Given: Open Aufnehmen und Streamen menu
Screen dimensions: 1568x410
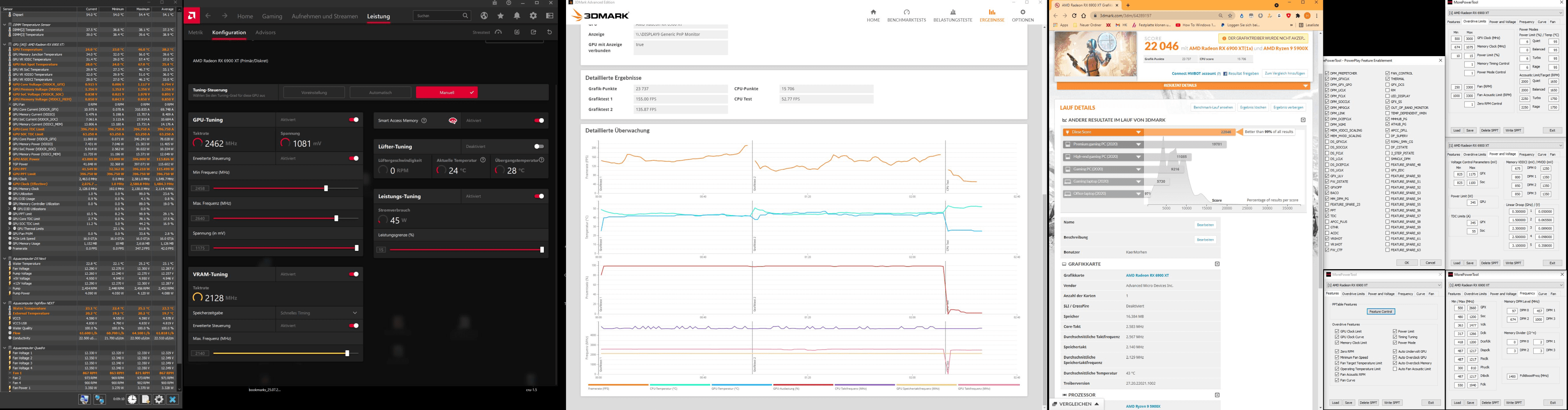Looking at the screenshot, I should [324, 16].
